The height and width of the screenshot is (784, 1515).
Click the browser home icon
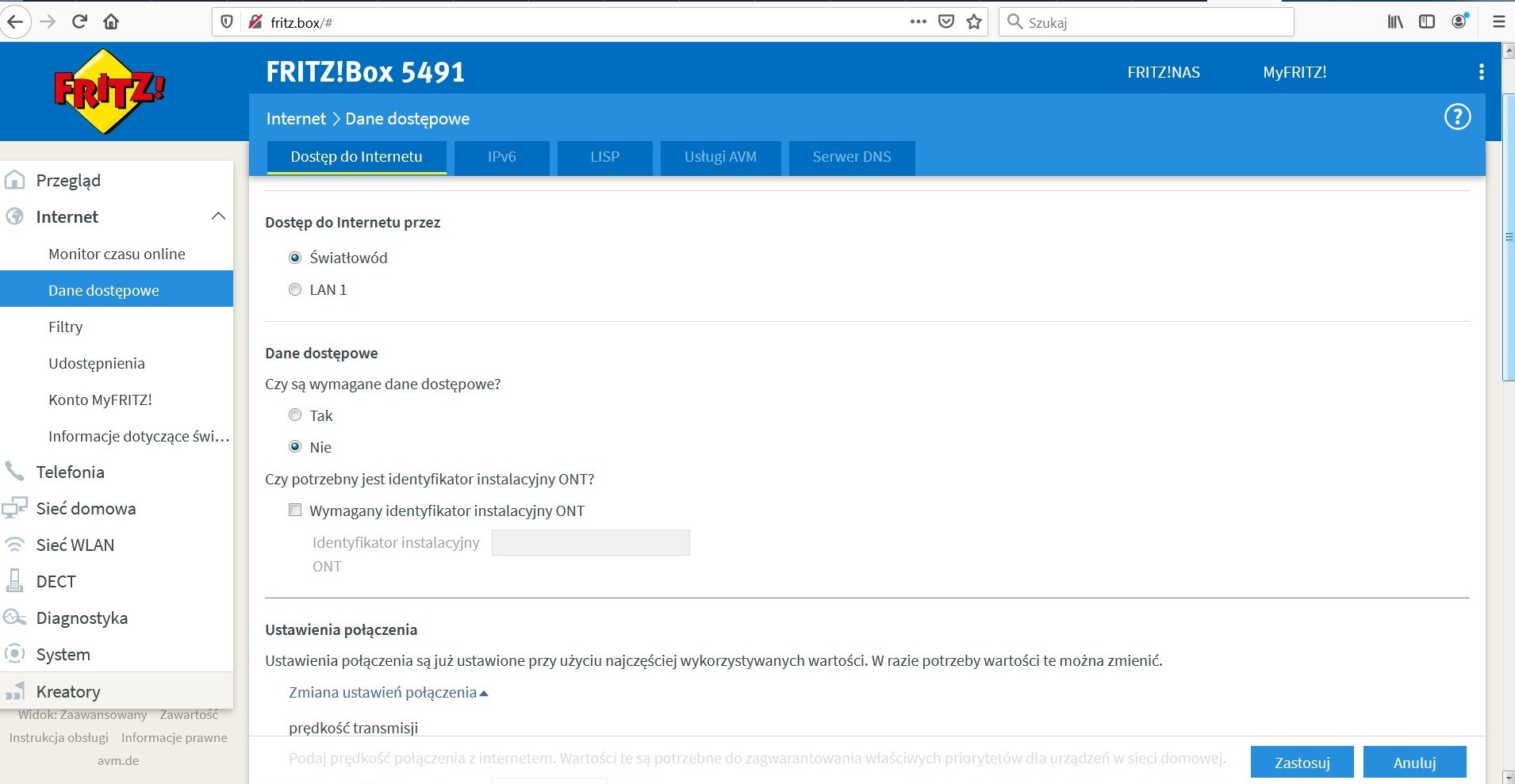pyautogui.click(x=111, y=22)
